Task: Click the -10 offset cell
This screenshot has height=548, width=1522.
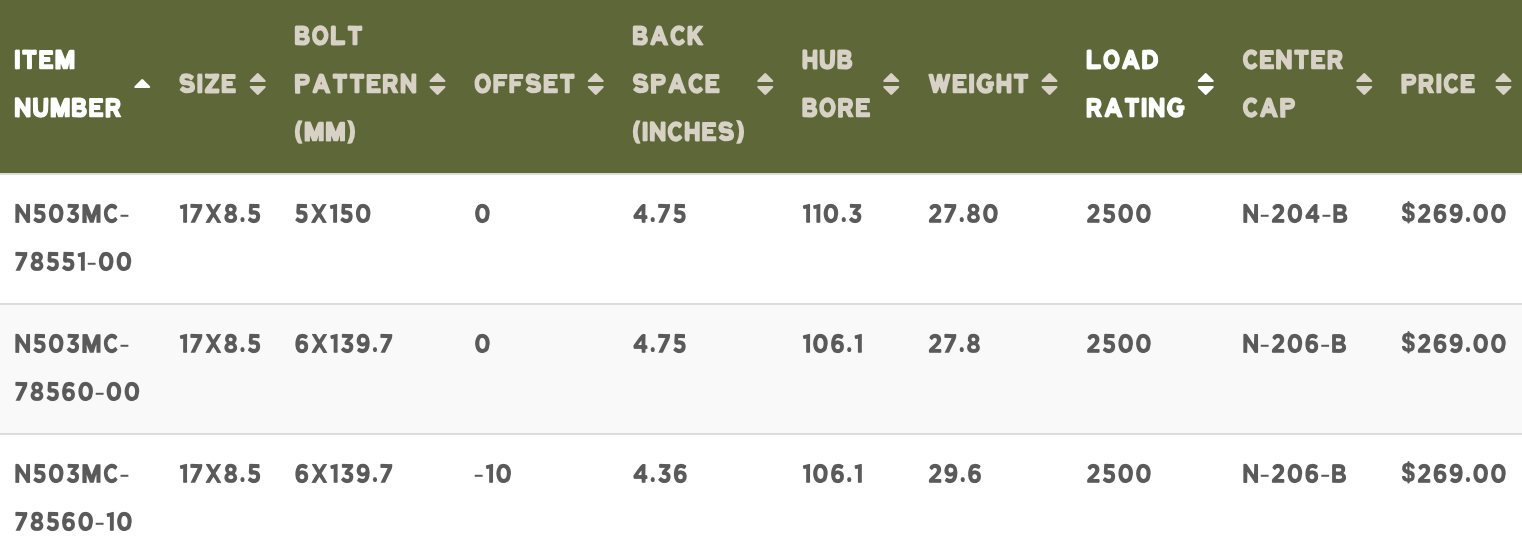Action: coord(492,473)
